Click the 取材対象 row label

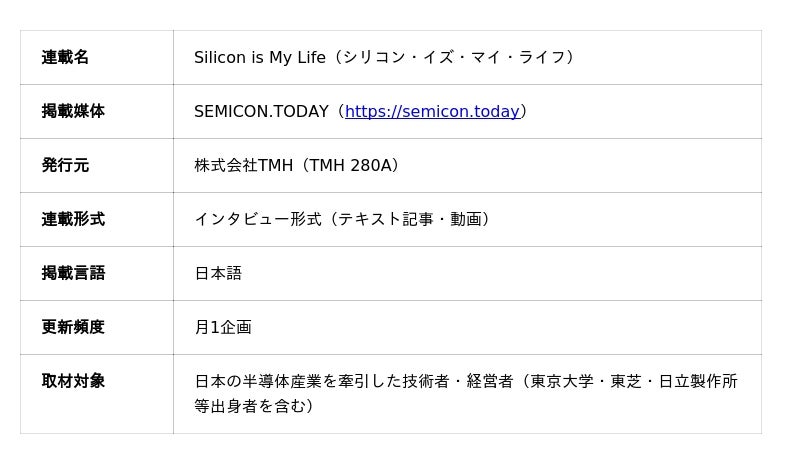coord(73,382)
